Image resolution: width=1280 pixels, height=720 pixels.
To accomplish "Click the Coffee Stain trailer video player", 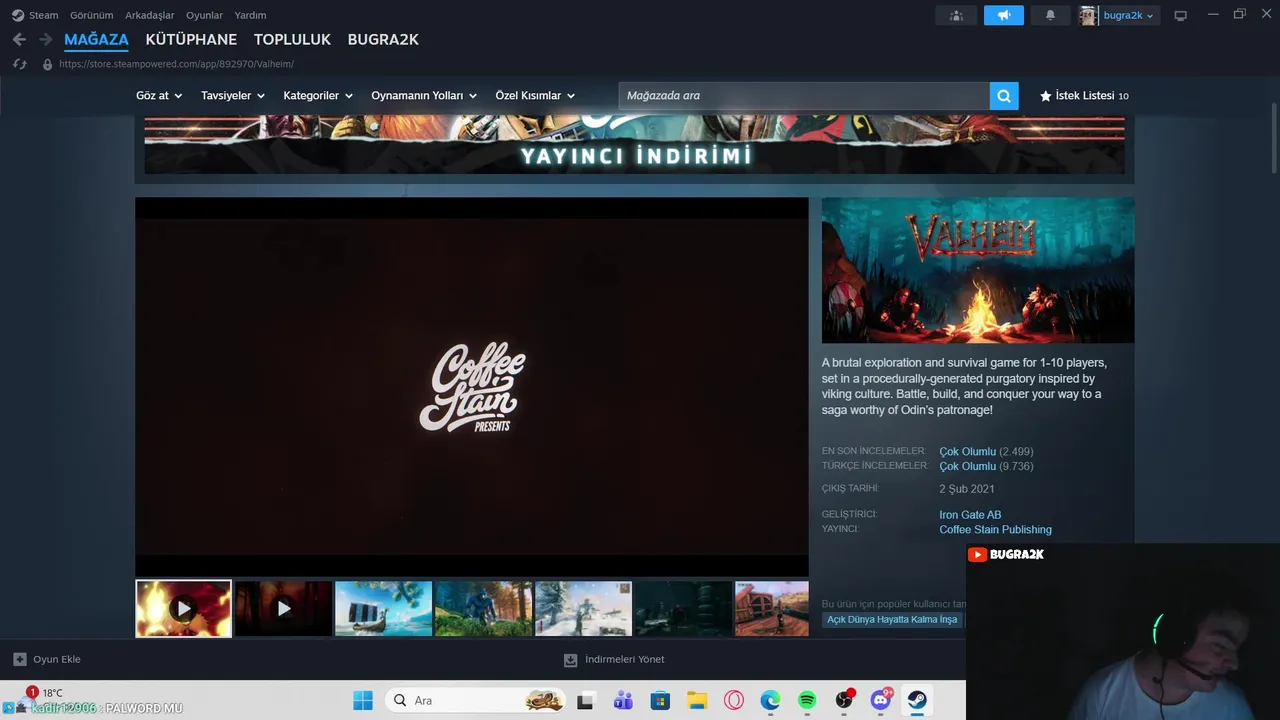I will [472, 386].
